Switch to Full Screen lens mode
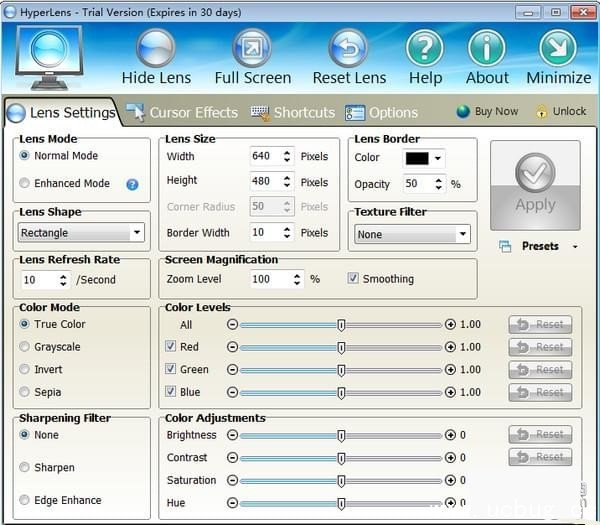The image size is (600, 525). [252, 48]
